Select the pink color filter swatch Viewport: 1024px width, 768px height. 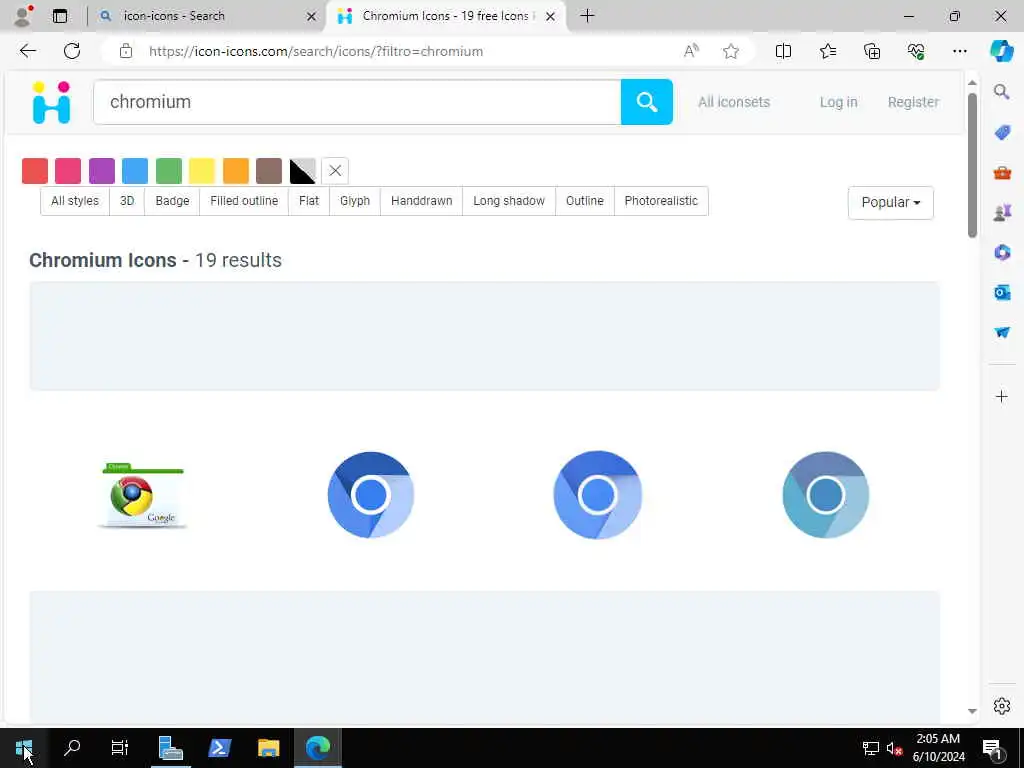(68, 170)
